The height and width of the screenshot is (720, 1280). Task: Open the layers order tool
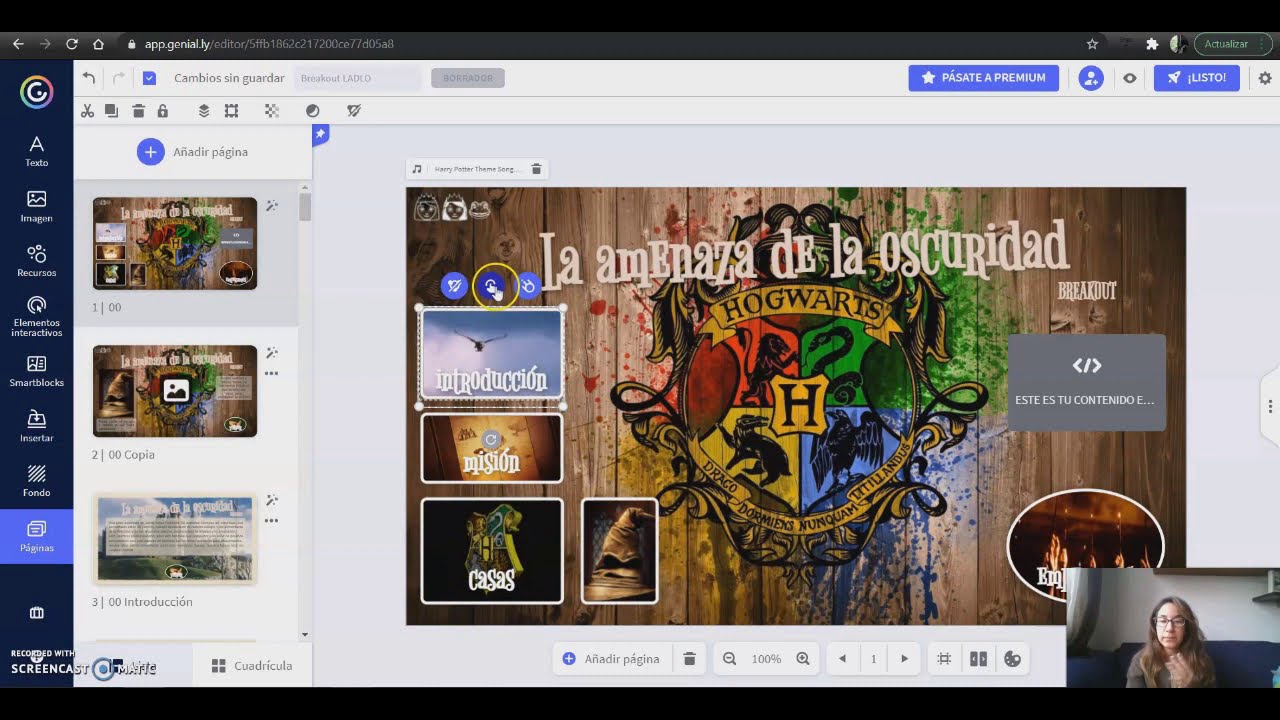204,111
